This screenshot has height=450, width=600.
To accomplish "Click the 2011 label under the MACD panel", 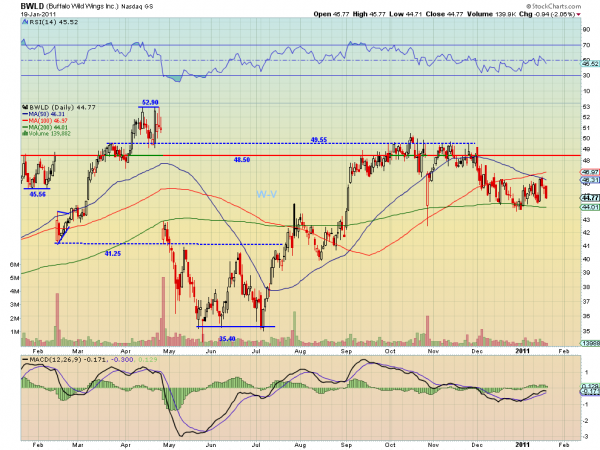I will [522, 445].
